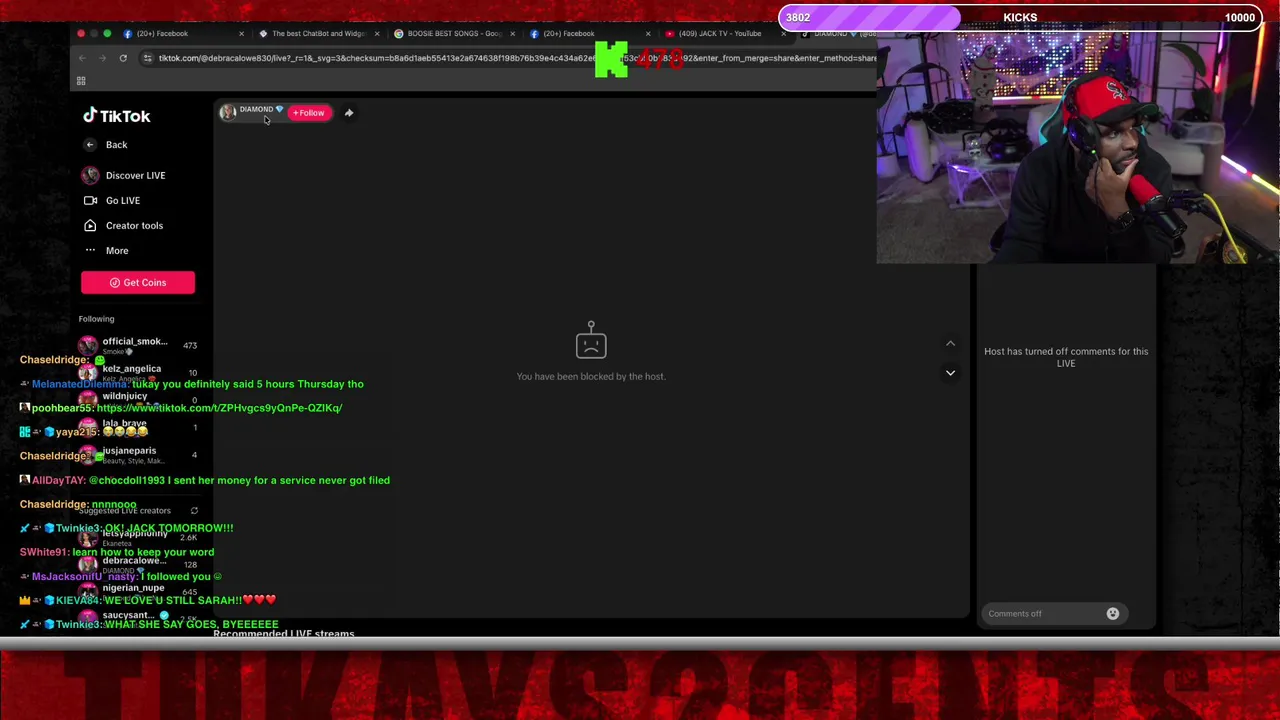This screenshot has width=1280, height=720.
Task: Open Go LIVE in sidebar
Action: point(112,200)
